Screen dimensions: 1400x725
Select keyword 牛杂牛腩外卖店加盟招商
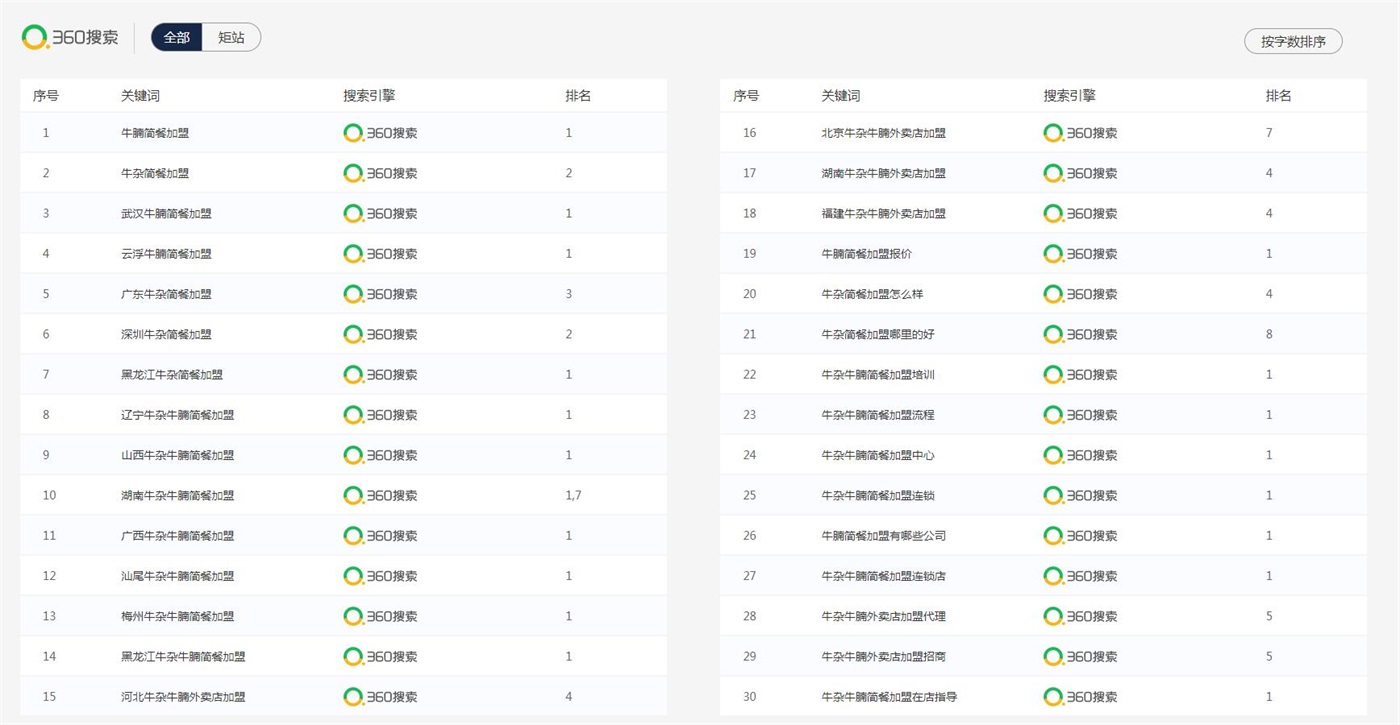tap(883, 657)
